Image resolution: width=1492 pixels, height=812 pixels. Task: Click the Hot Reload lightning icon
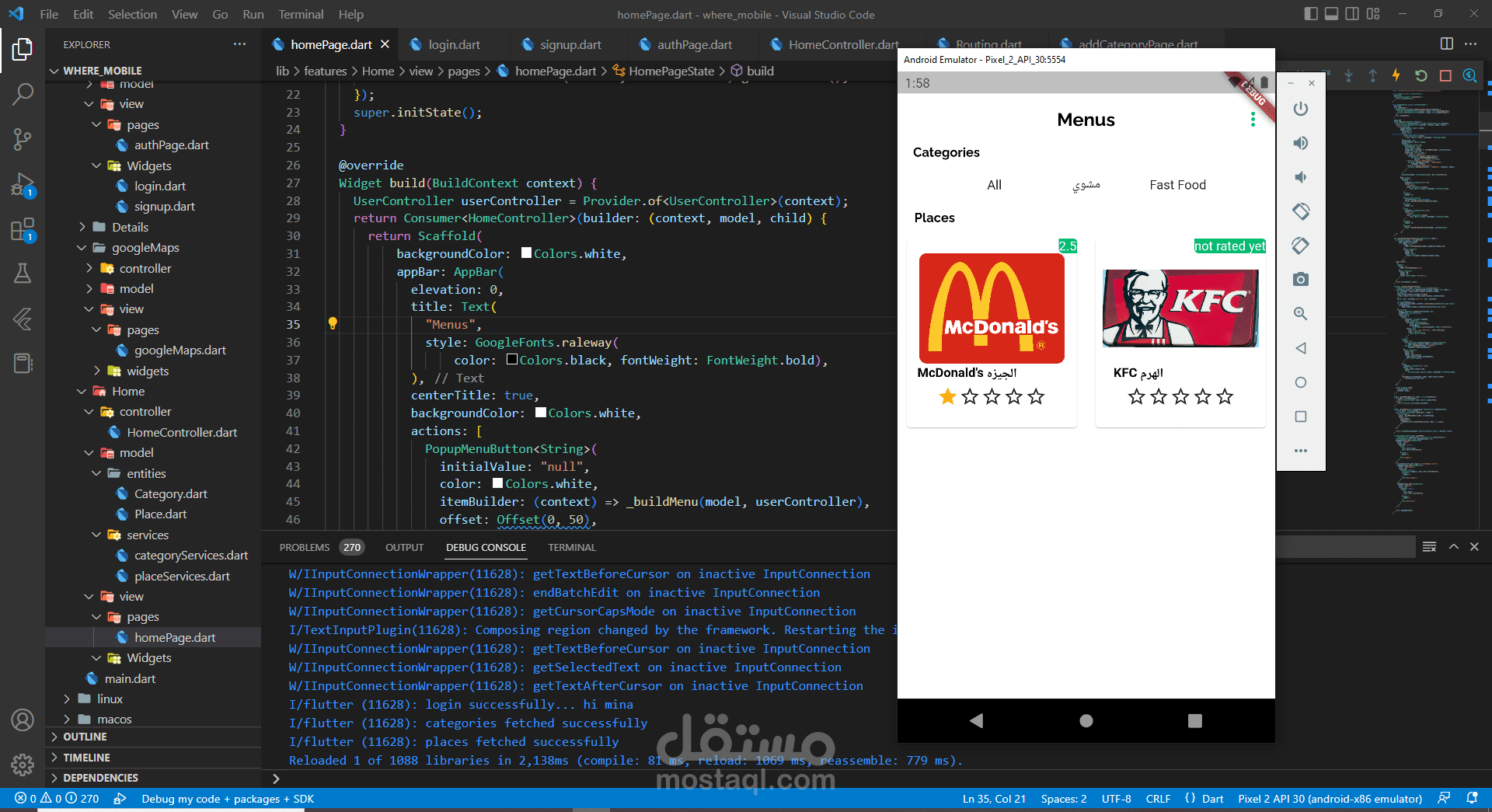tap(1396, 75)
